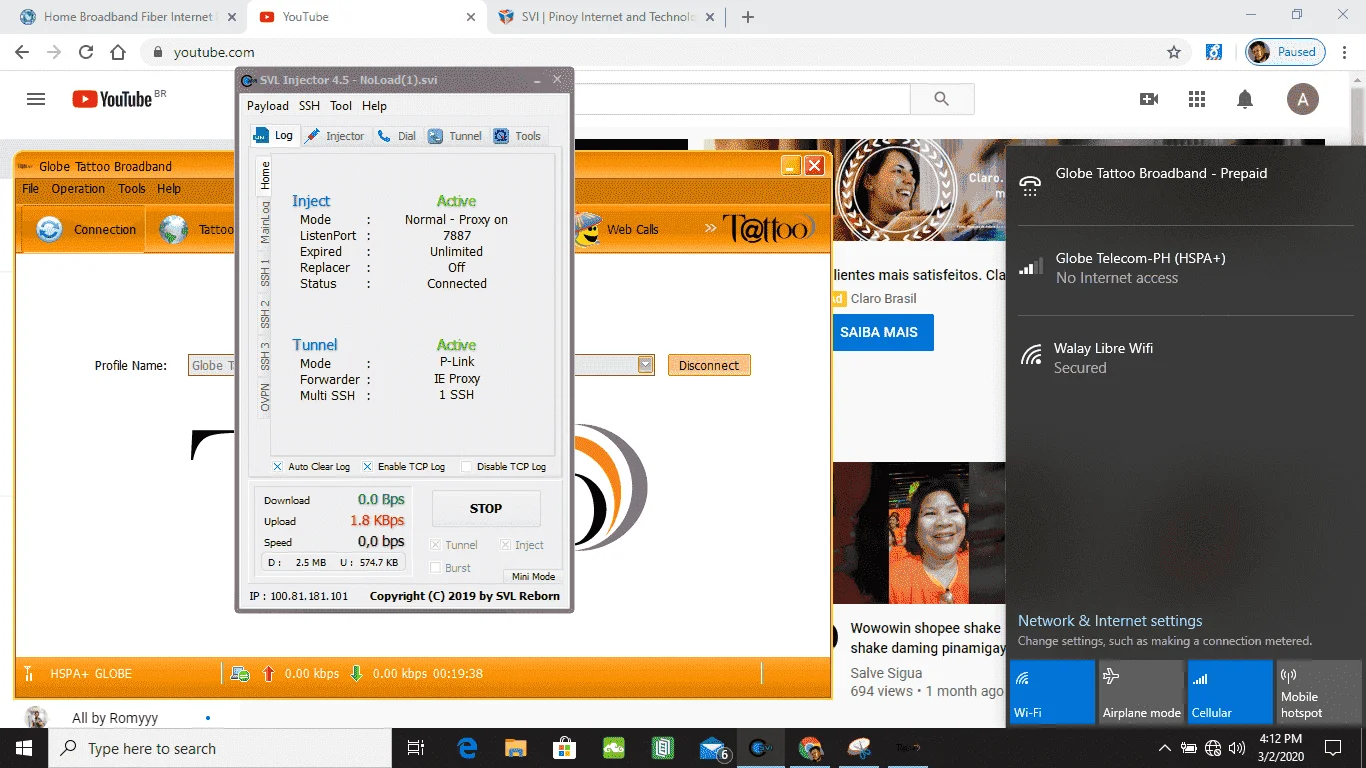
Task: Open the Payload menu in SVL Injector
Action: [x=268, y=106]
